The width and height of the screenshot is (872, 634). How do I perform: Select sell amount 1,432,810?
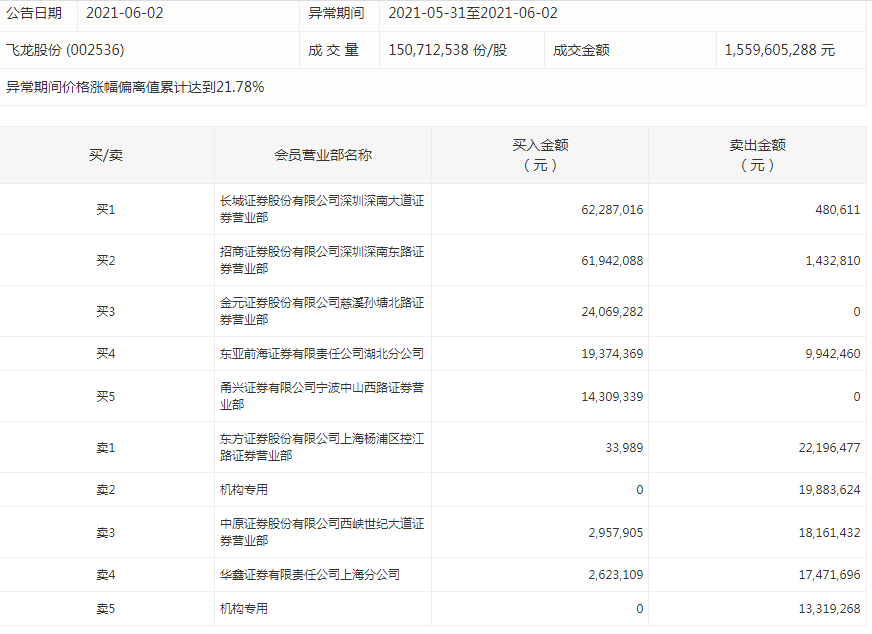pyautogui.click(x=833, y=260)
